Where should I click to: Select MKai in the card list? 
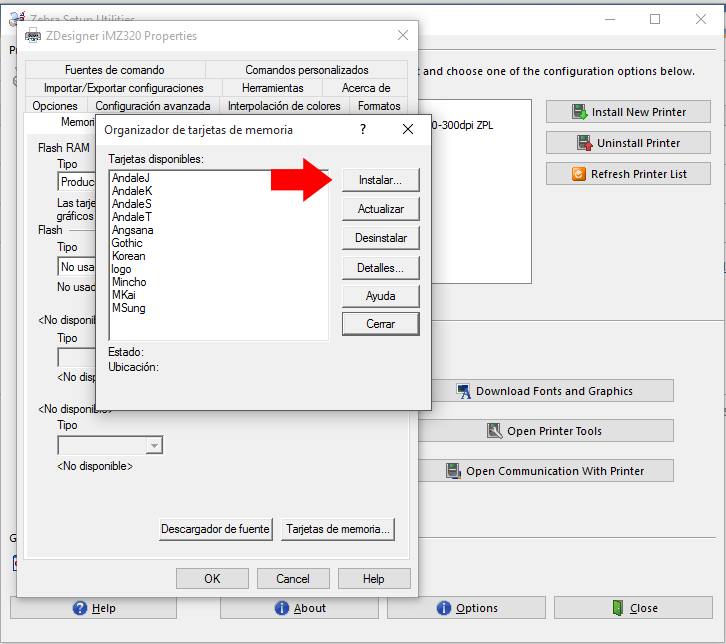coord(124,294)
